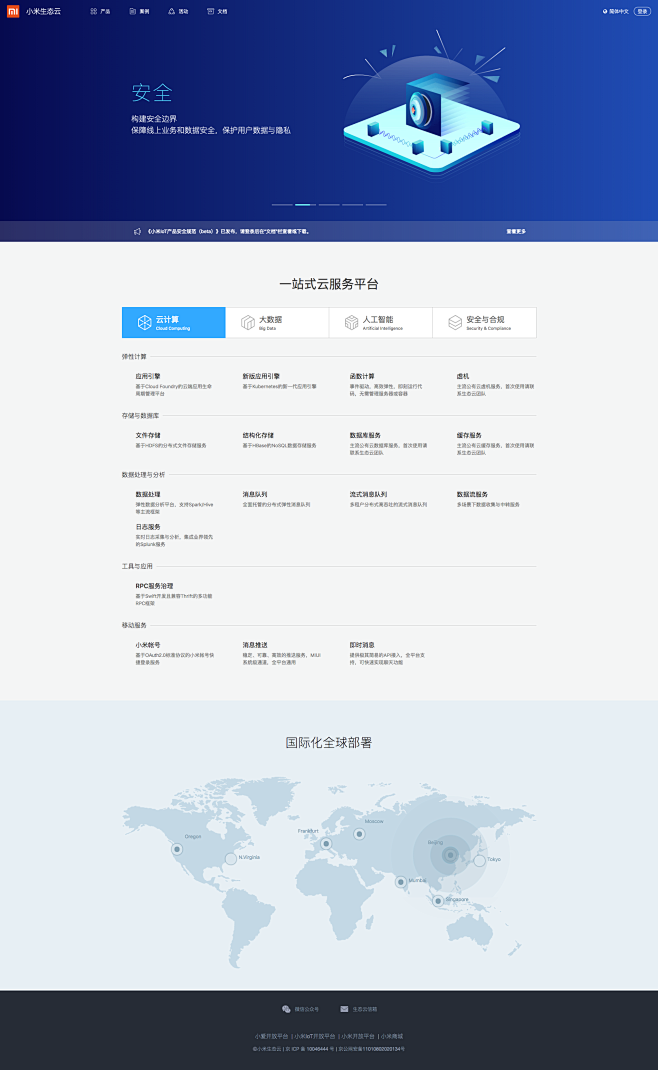The image size is (658, 1070).
Task: Select the 云计算 Cloud Computing tab
Action: pos(173,322)
